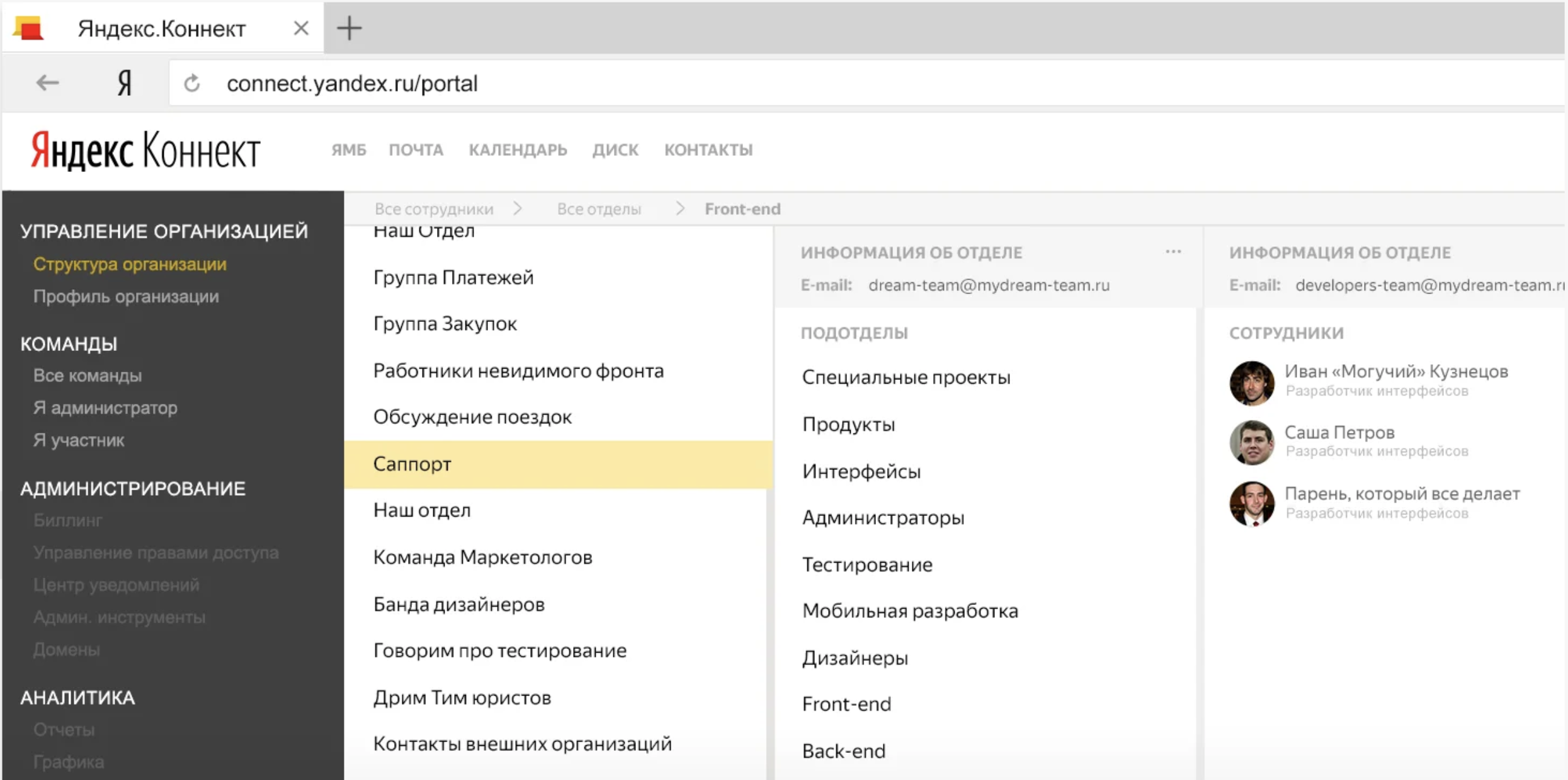Click the chevron after Все сотрудники
Image resolution: width=1568 pixels, height=780 pixels.
point(518,209)
